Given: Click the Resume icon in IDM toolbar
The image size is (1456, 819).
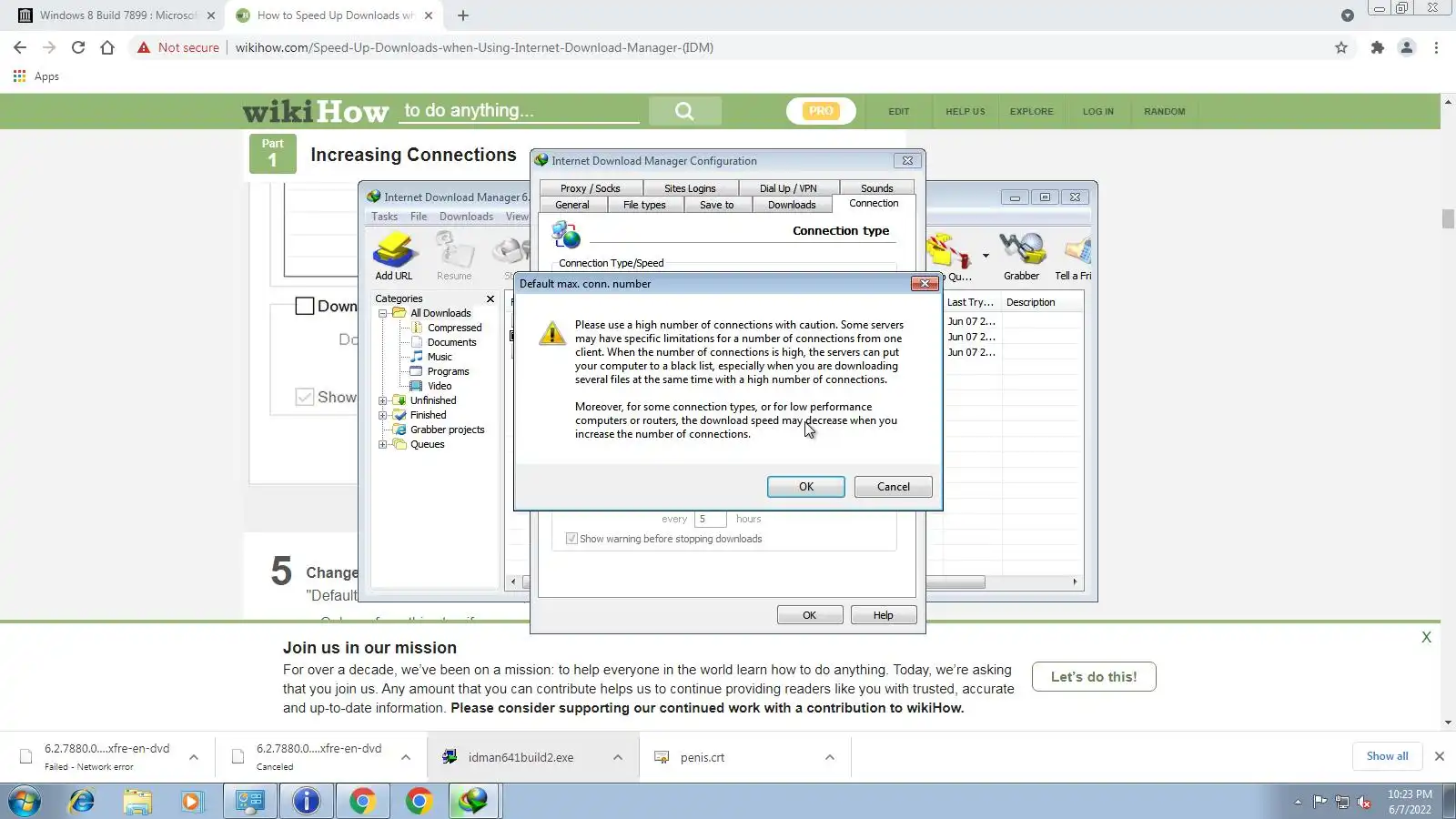Looking at the screenshot, I should click(454, 256).
